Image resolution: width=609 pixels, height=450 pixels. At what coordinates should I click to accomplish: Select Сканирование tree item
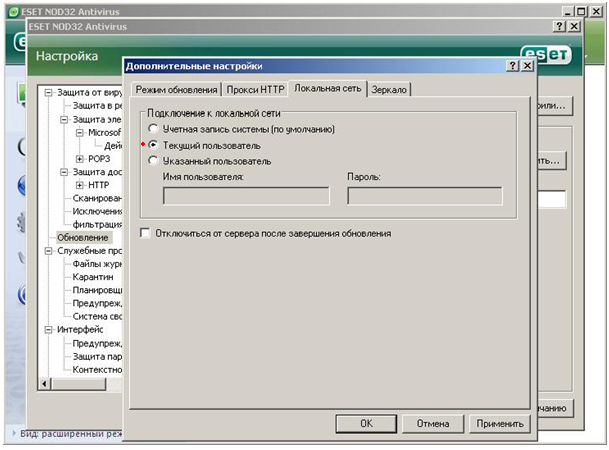tap(97, 198)
